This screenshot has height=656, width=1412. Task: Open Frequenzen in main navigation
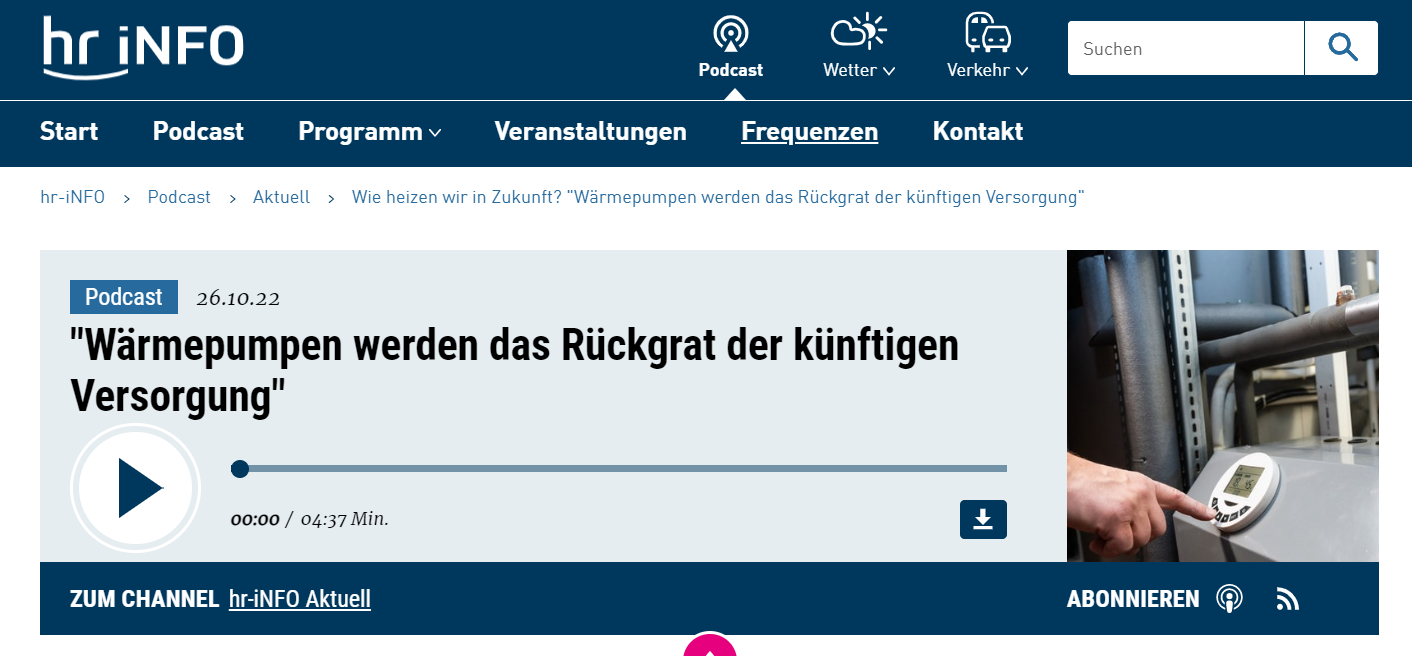[x=810, y=132]
